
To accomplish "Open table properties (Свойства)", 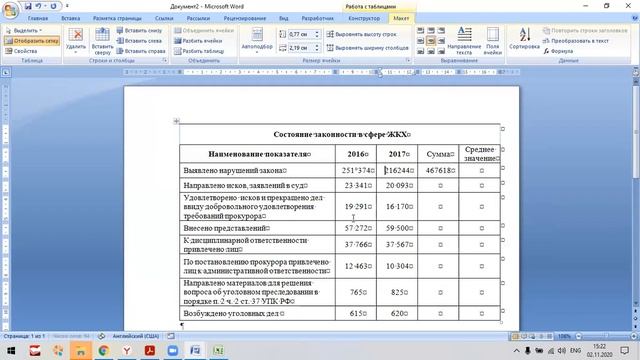I will 21,51.
